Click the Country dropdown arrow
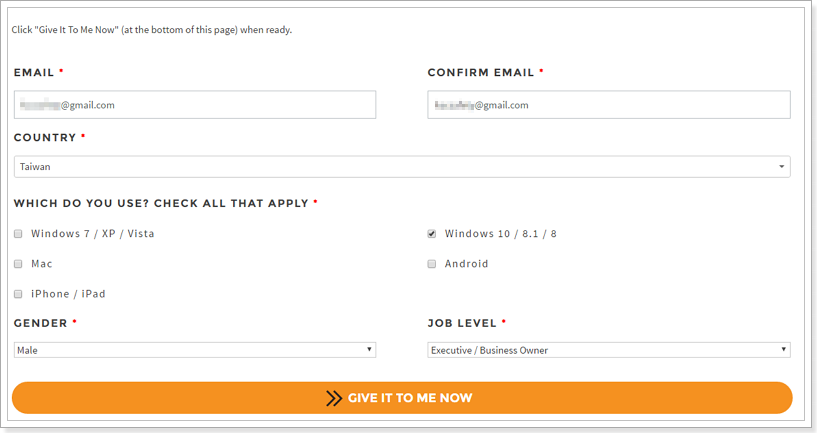Screen dimensions: 817x433 781,167
